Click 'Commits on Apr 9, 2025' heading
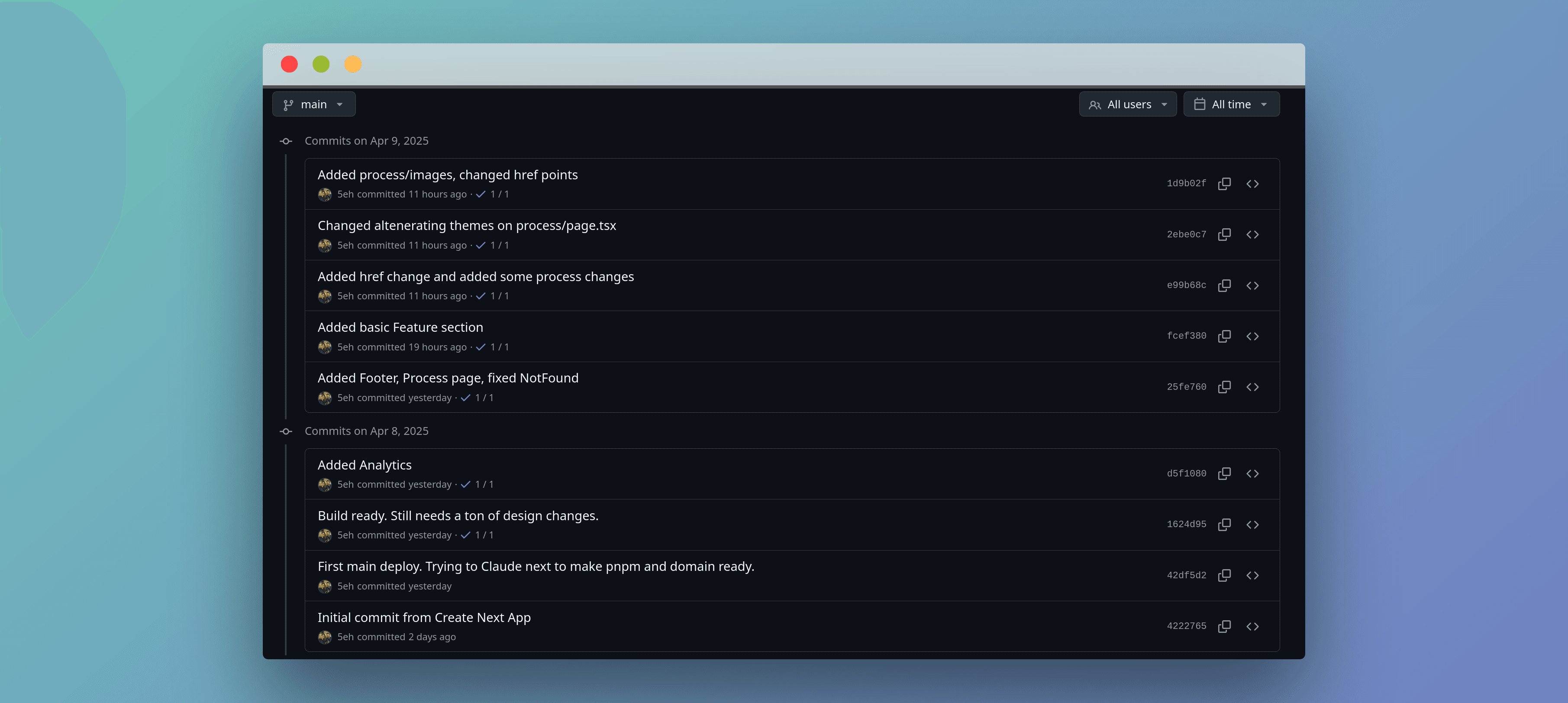Image resolution: width=1568 pixels, height=703 pixels. [x=366, y=141]
